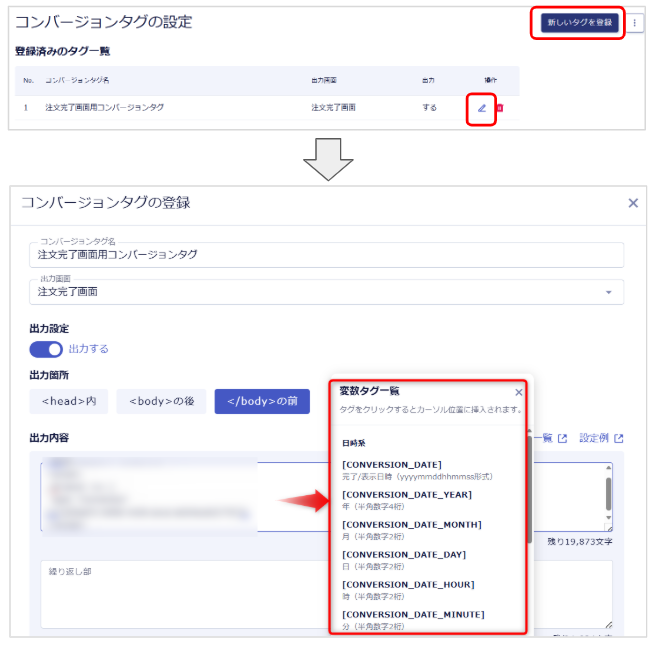Open the three-dot more options menu
Viewport: 657px width, 650px height.
point(634,23)
